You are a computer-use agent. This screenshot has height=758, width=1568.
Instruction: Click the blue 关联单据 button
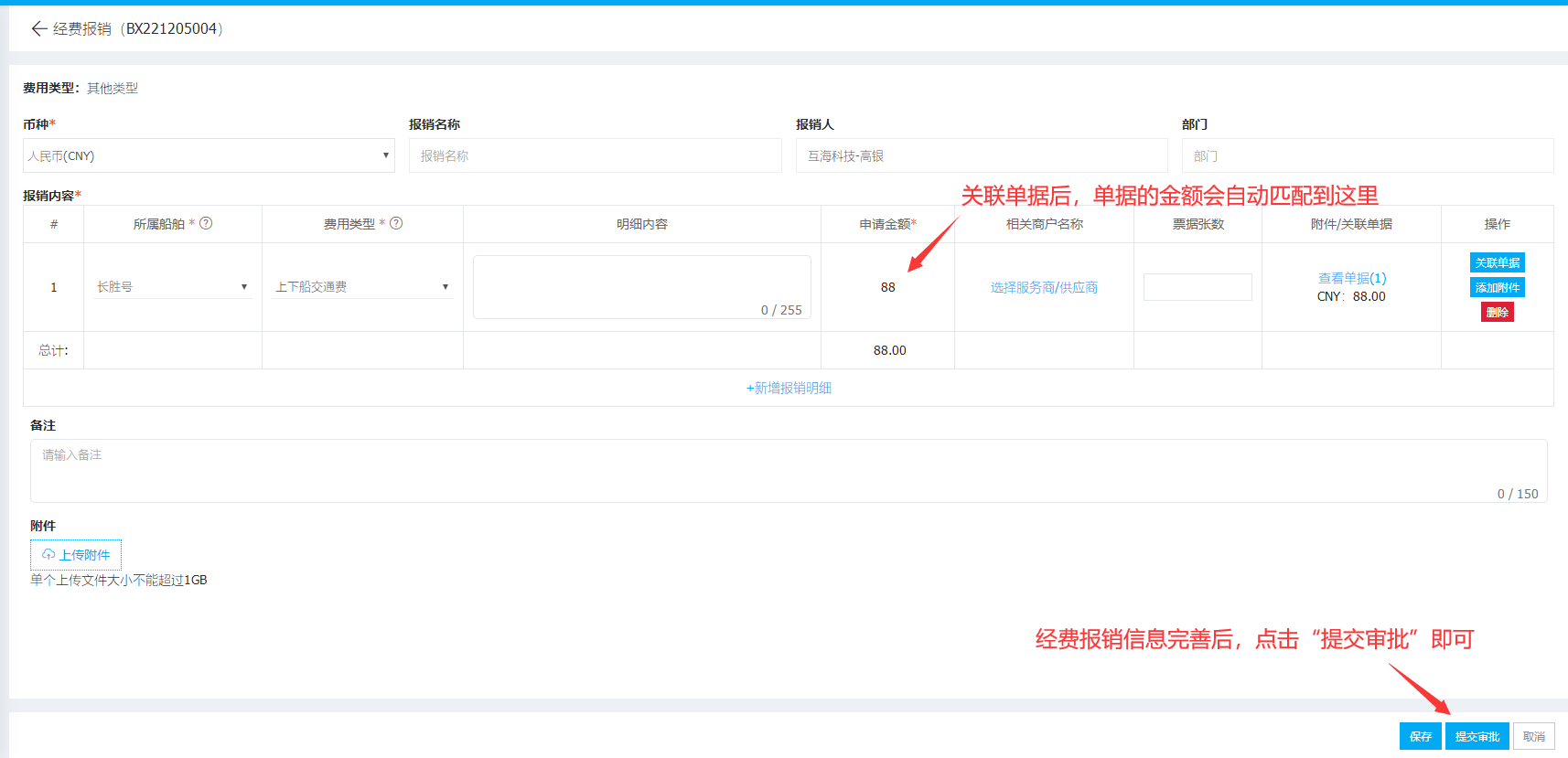[1498, 262]
